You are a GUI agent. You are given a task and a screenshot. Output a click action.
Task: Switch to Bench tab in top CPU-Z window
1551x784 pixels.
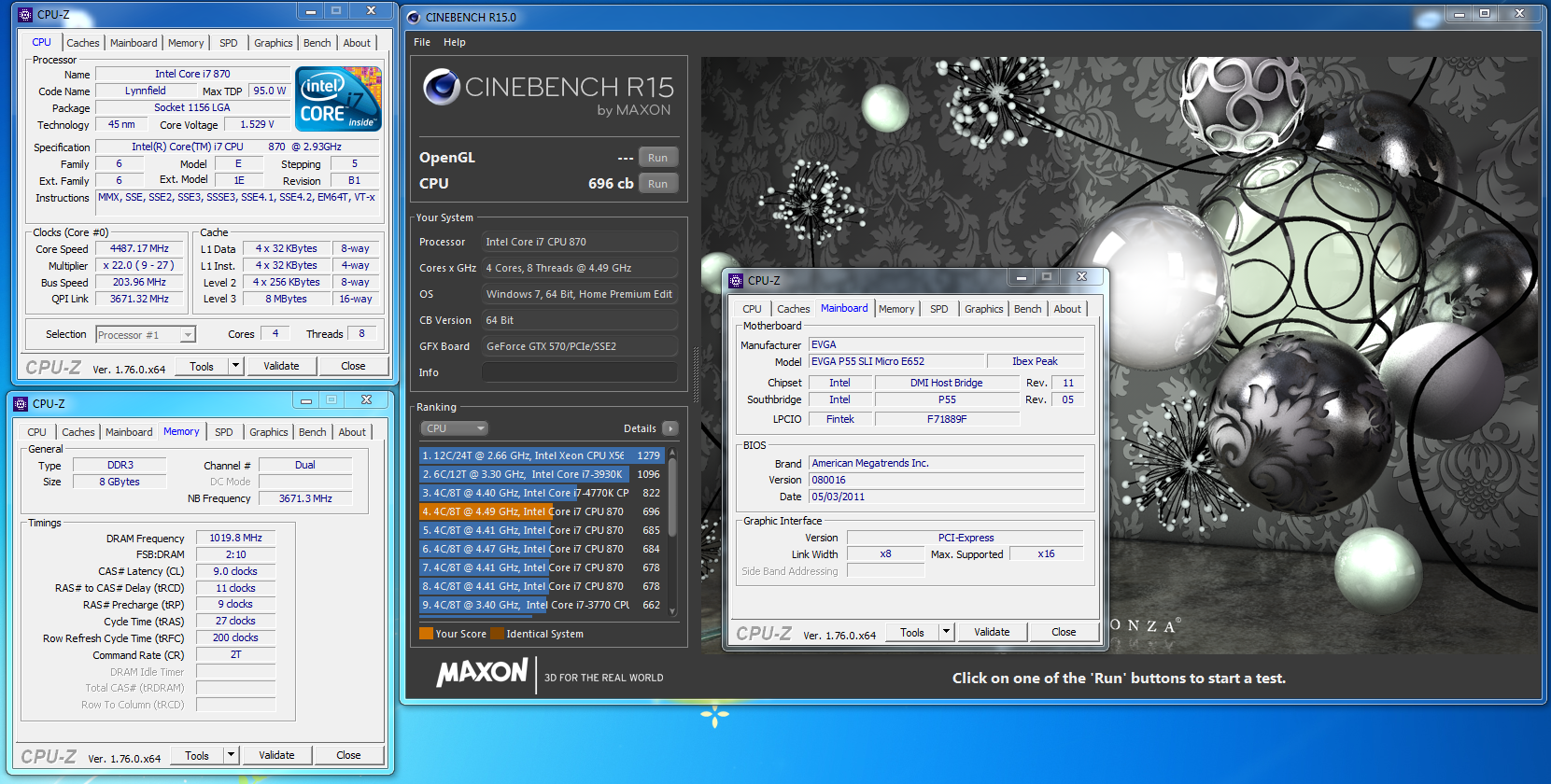(317, 43)
